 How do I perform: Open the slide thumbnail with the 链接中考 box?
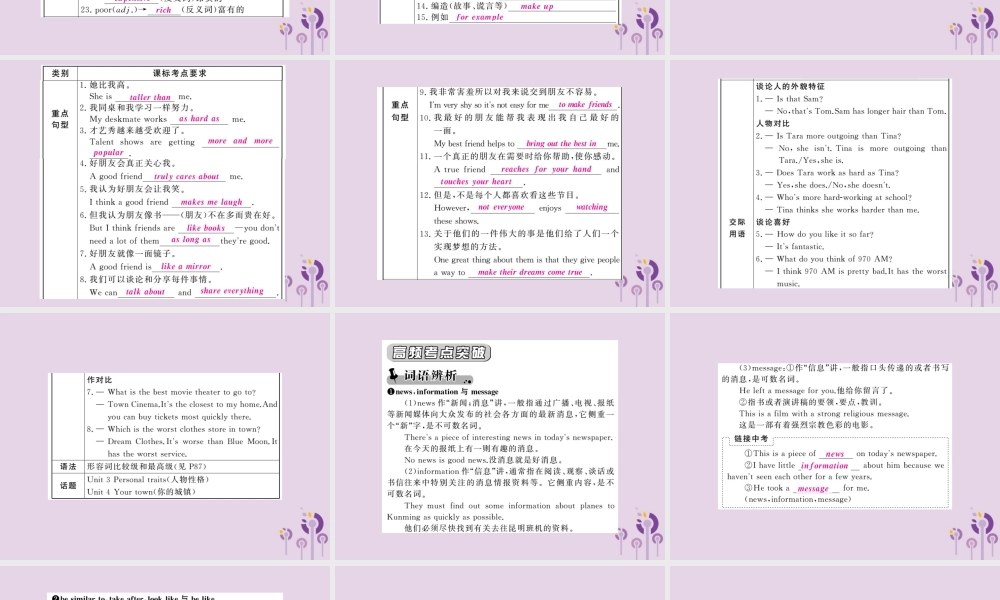(835, 436)
